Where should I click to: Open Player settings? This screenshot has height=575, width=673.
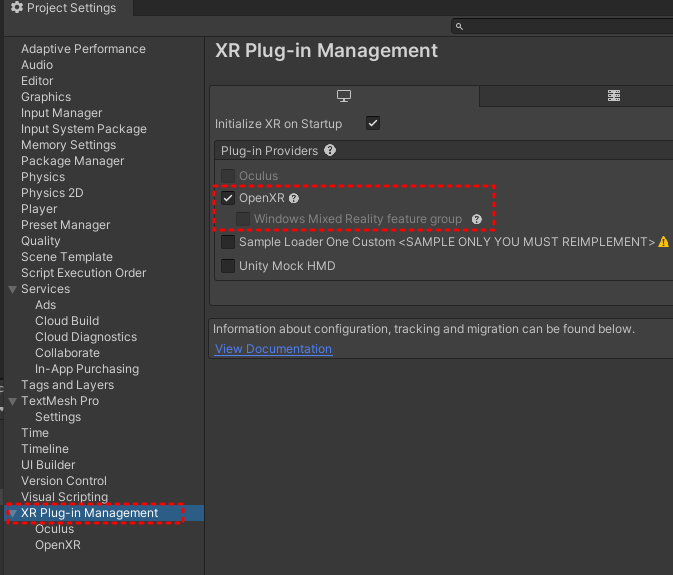pos(39,209)
